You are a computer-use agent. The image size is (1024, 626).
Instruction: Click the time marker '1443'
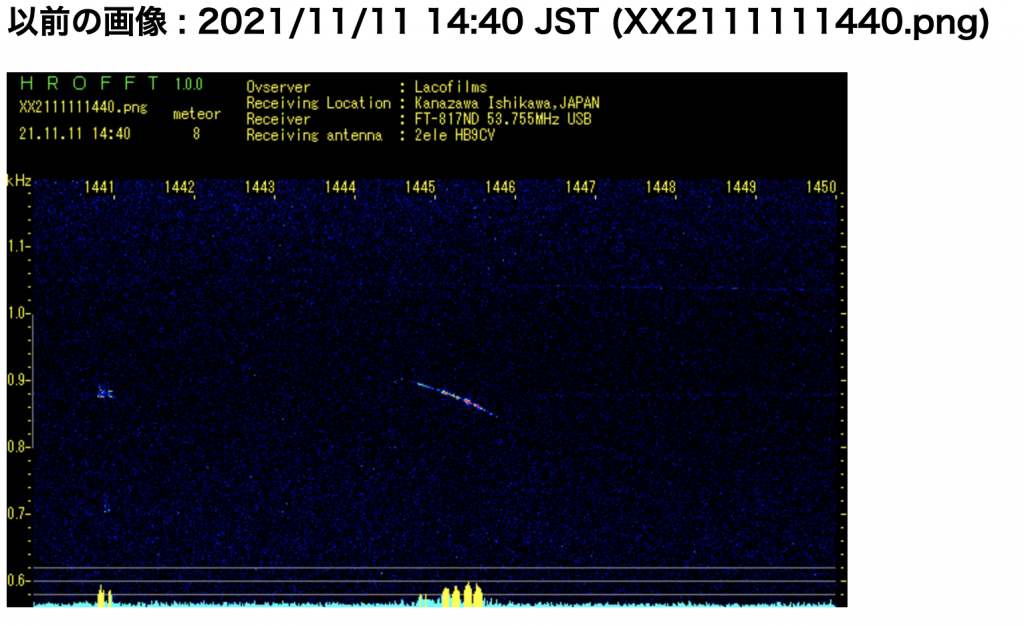click(260, 187)
